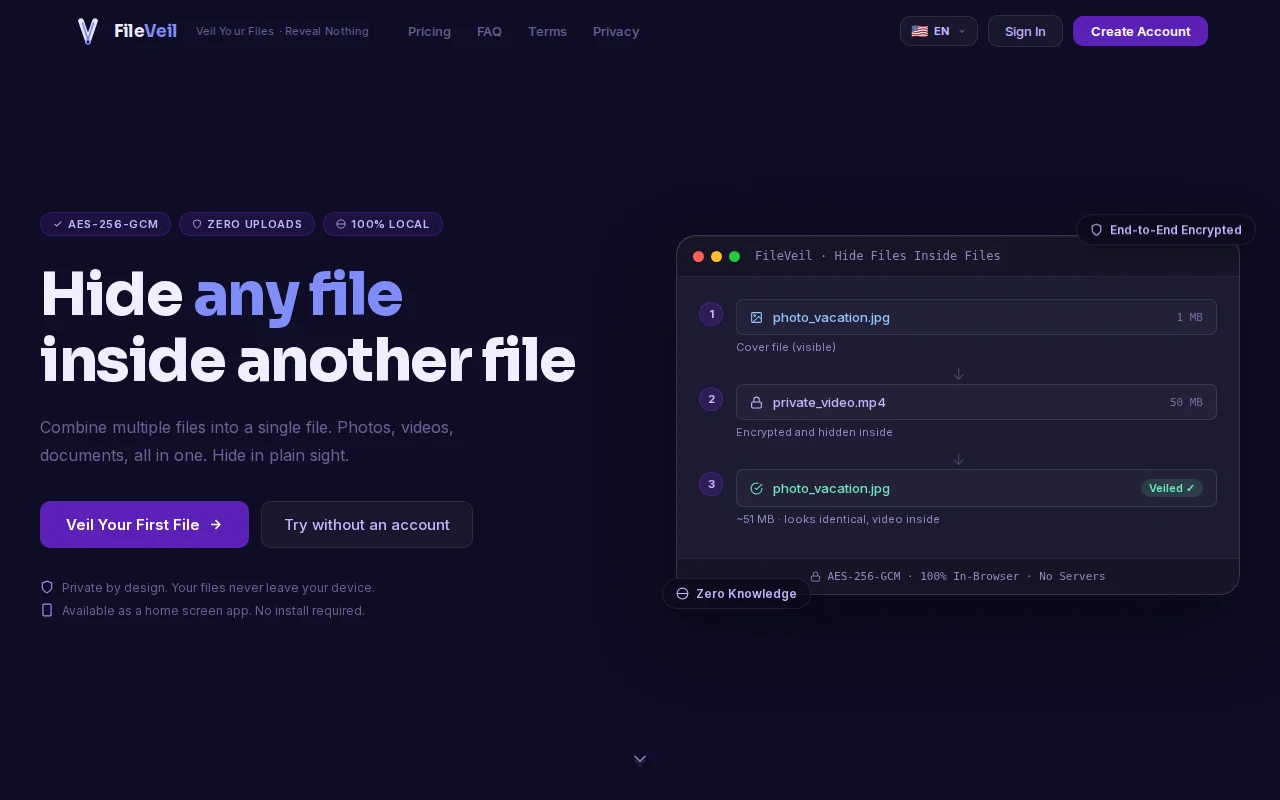Viewport: 1280px width, 800px height.
Task: Click the checkmark icon in AES-256-GCM badge
Action: pos(58,224)
